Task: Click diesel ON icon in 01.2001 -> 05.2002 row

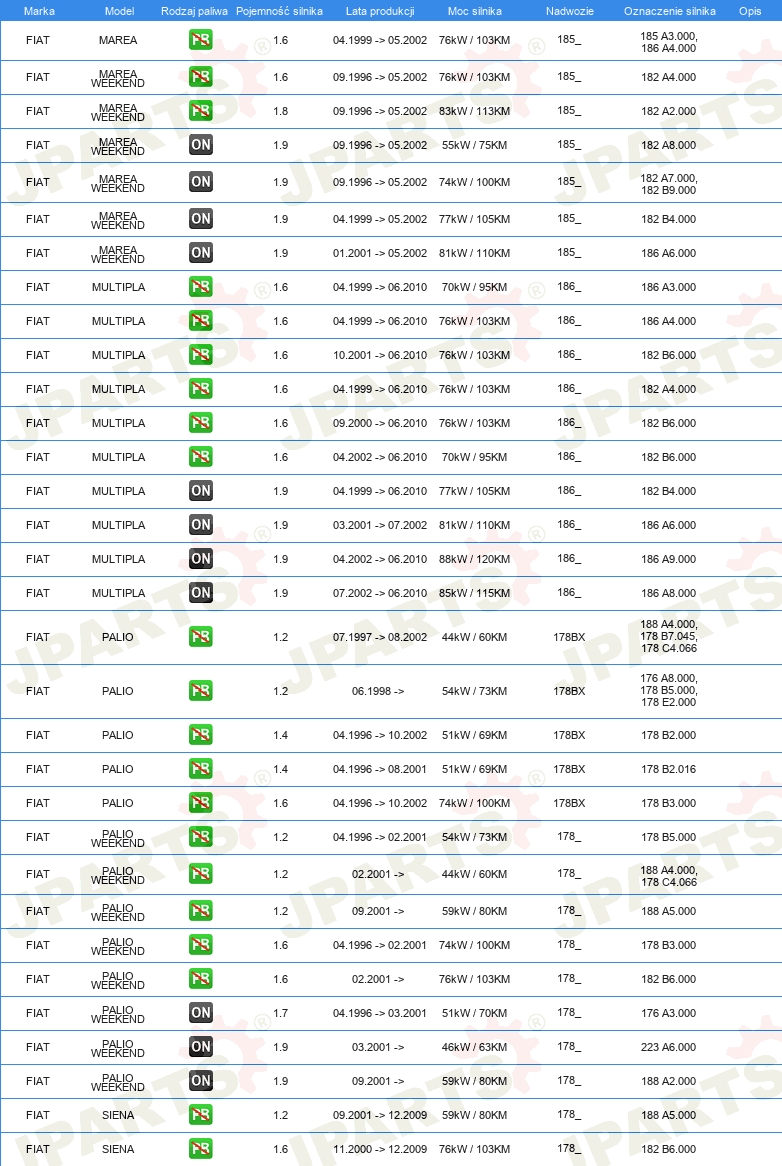Action: 201,253
